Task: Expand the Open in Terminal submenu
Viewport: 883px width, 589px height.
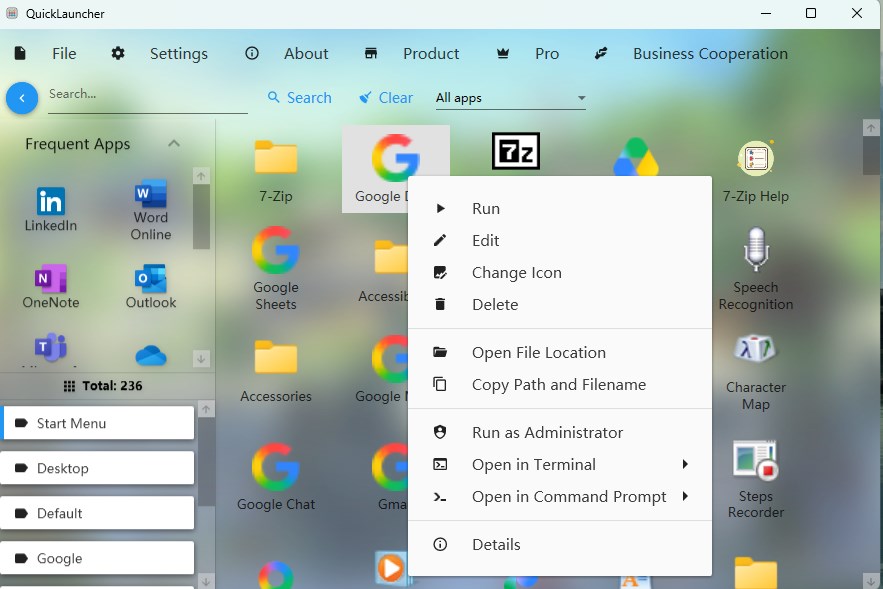Action: tap(560, 465)
